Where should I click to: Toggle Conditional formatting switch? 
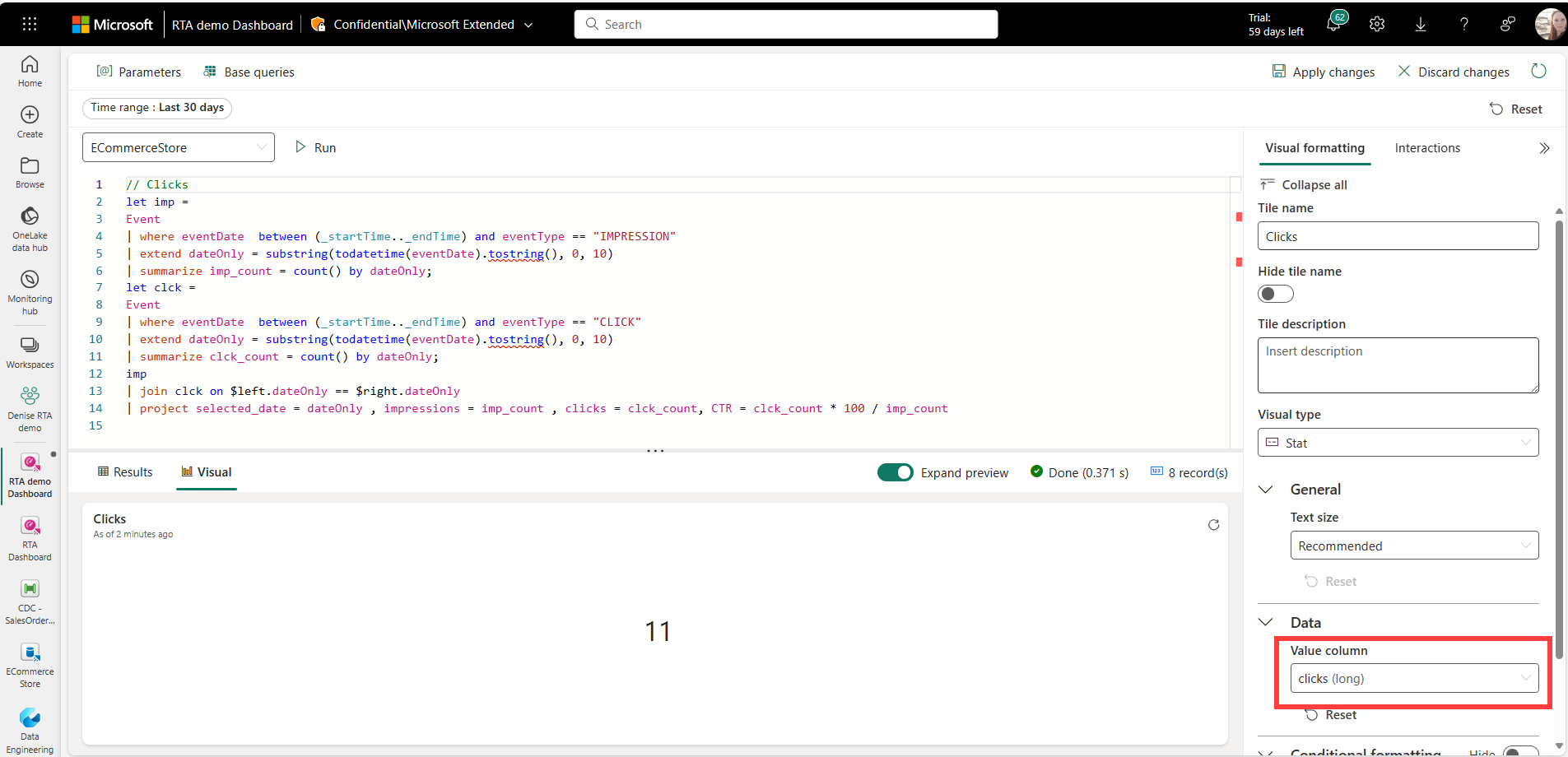(x=1519, y=751)
